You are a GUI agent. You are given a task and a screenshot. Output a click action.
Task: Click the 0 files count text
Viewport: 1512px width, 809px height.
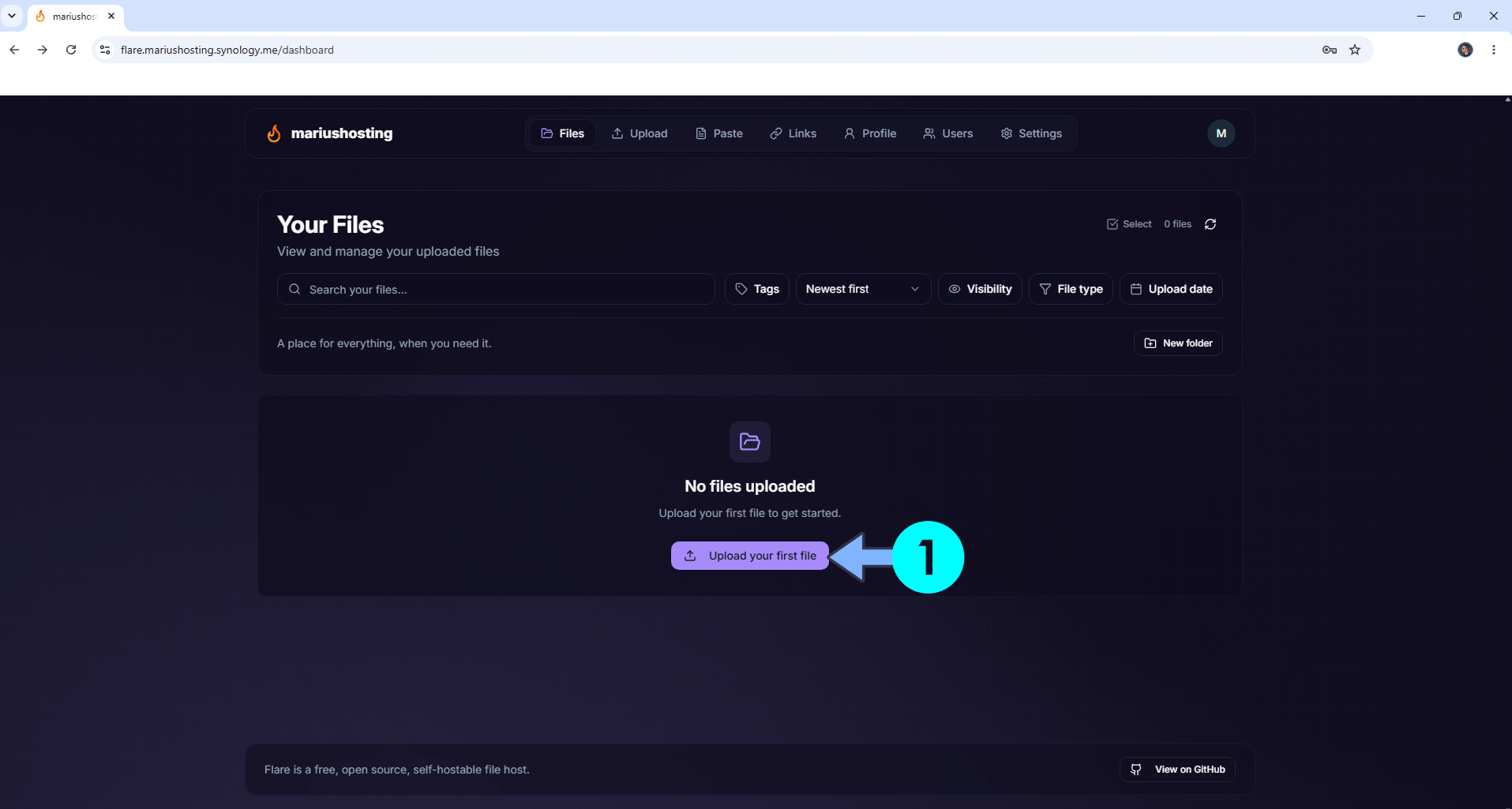(x=1177, y=224)
